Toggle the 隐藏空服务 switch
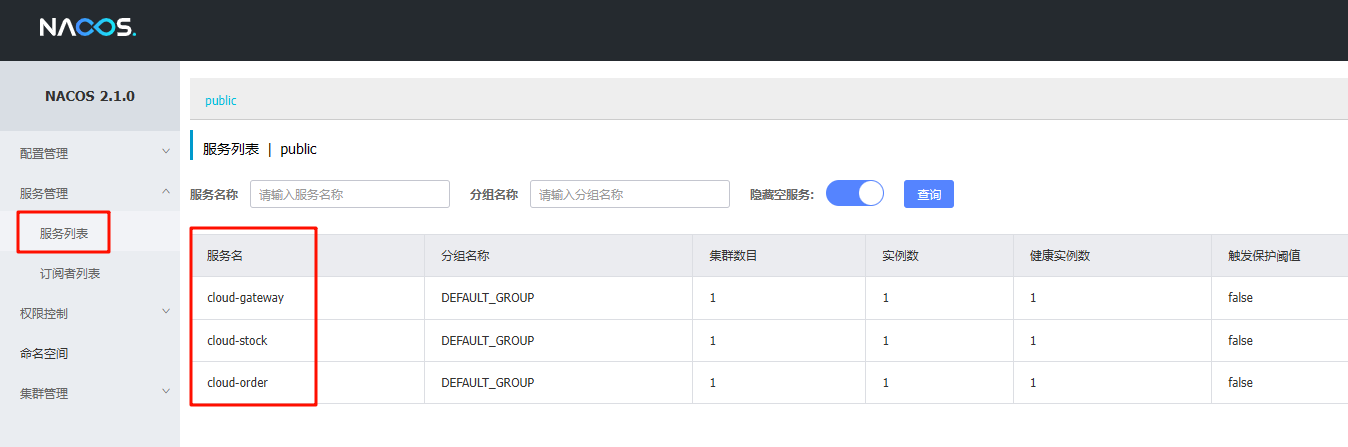1348x447 pixels. pos(855,193)
